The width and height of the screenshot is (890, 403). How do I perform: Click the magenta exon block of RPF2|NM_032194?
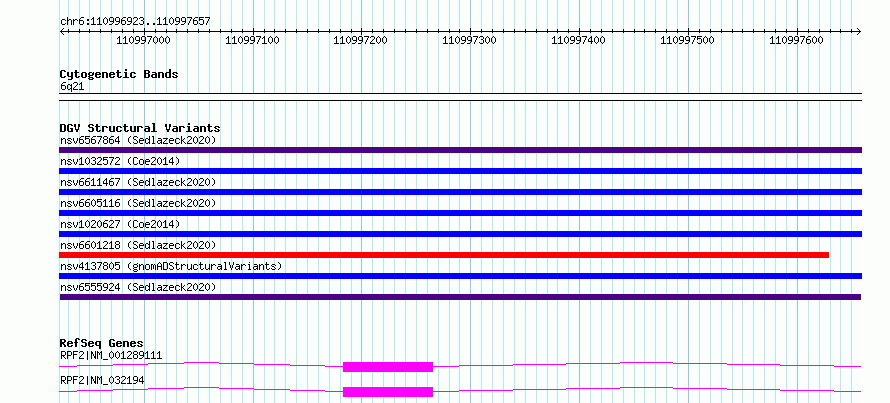[388, 392]
